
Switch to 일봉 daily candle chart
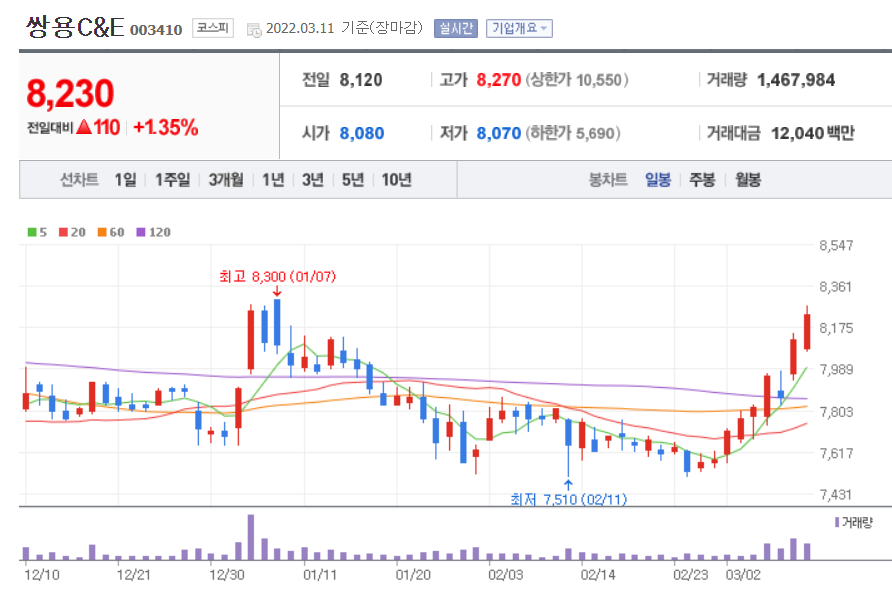tap(658, 180)
